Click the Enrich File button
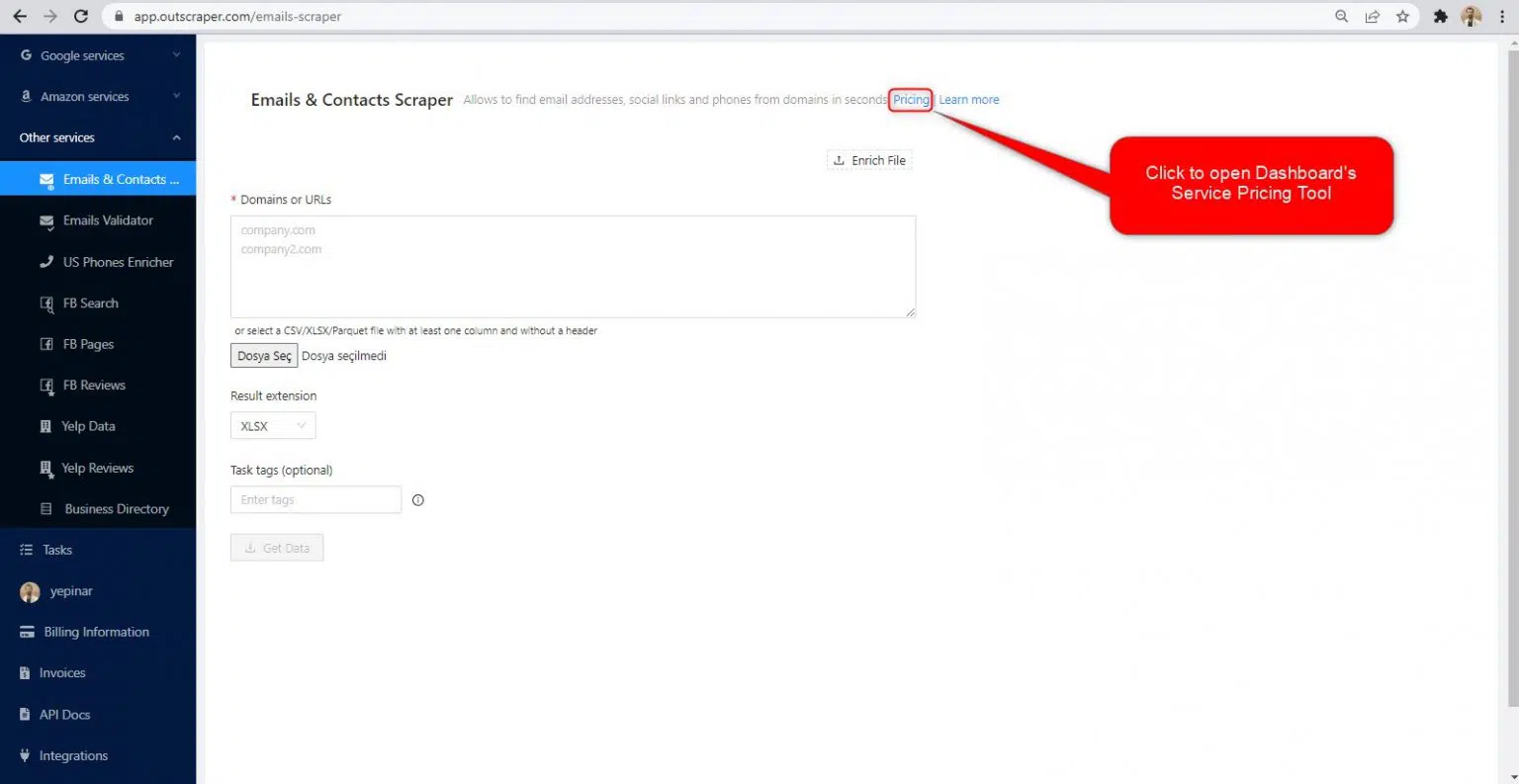1519x784 pixels. (x=869, y=160)
